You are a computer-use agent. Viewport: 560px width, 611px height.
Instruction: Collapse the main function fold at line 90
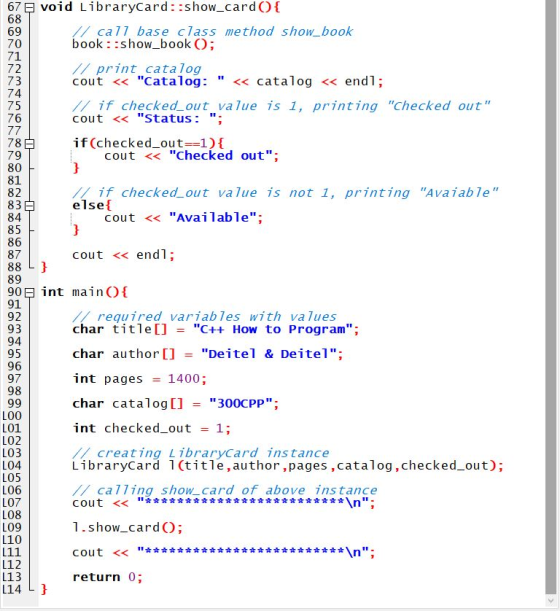[x=30, y=293]
